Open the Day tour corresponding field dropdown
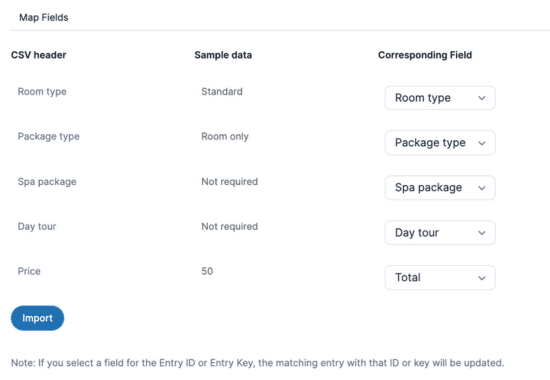550x380 pixels. [440, 232]
